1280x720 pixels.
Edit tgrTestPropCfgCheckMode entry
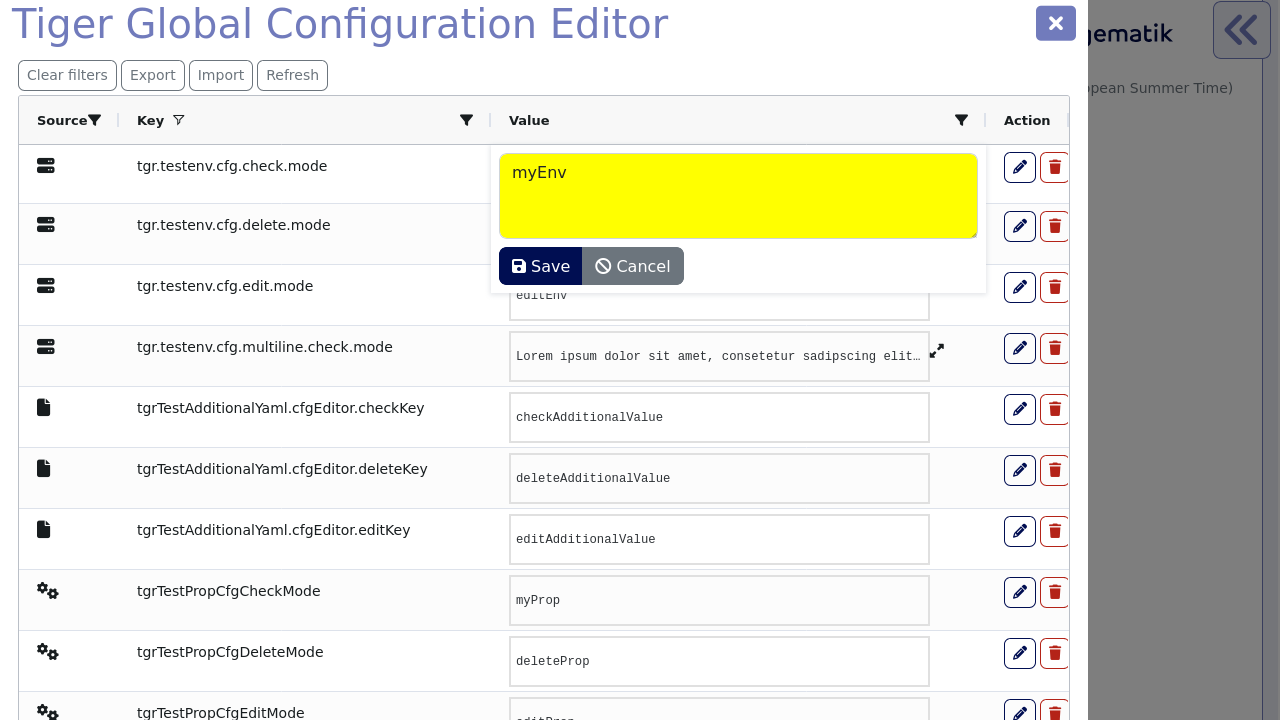1020,592
